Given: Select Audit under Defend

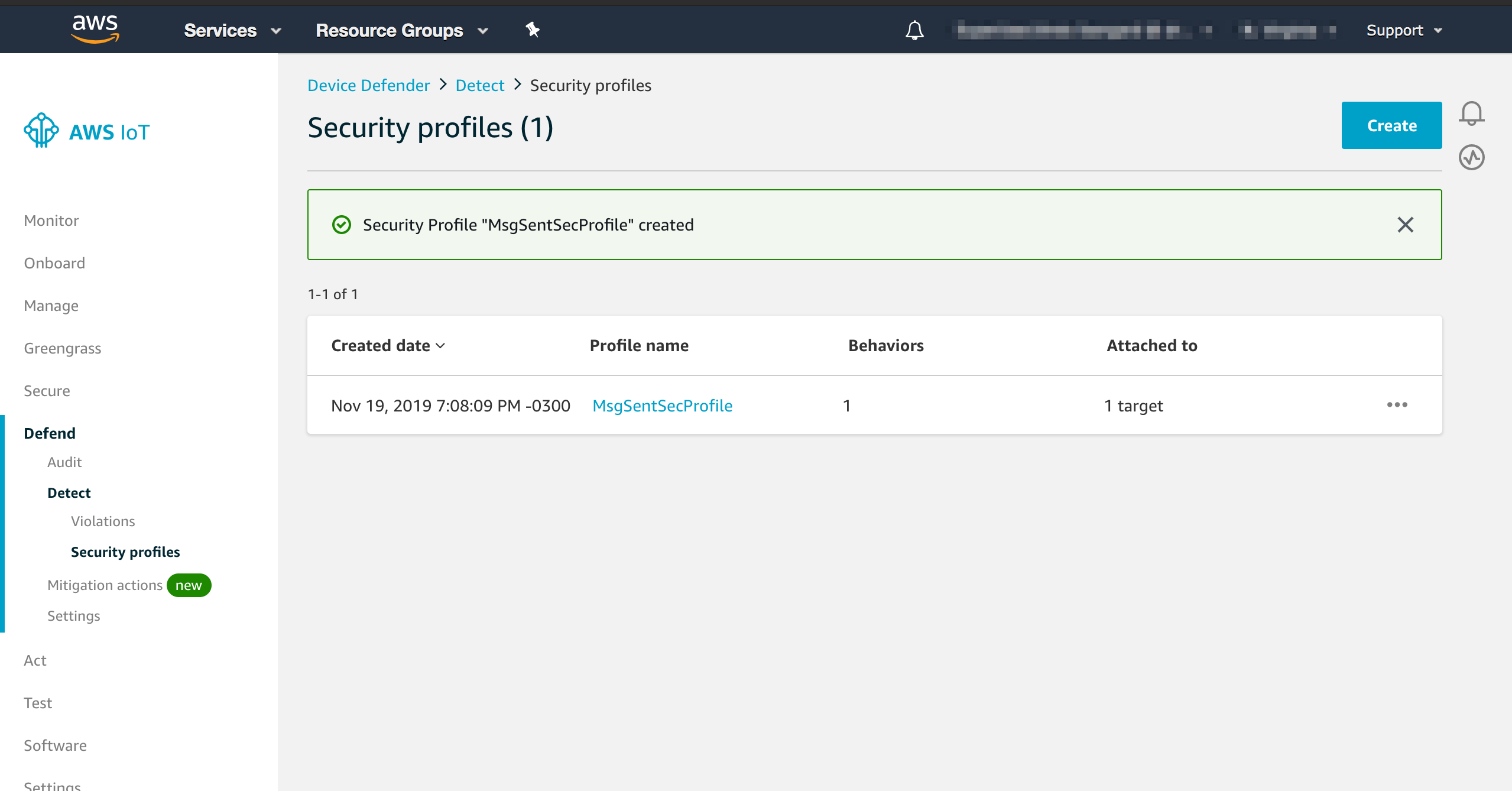Looking at the screenshot, I should (64, 462).
